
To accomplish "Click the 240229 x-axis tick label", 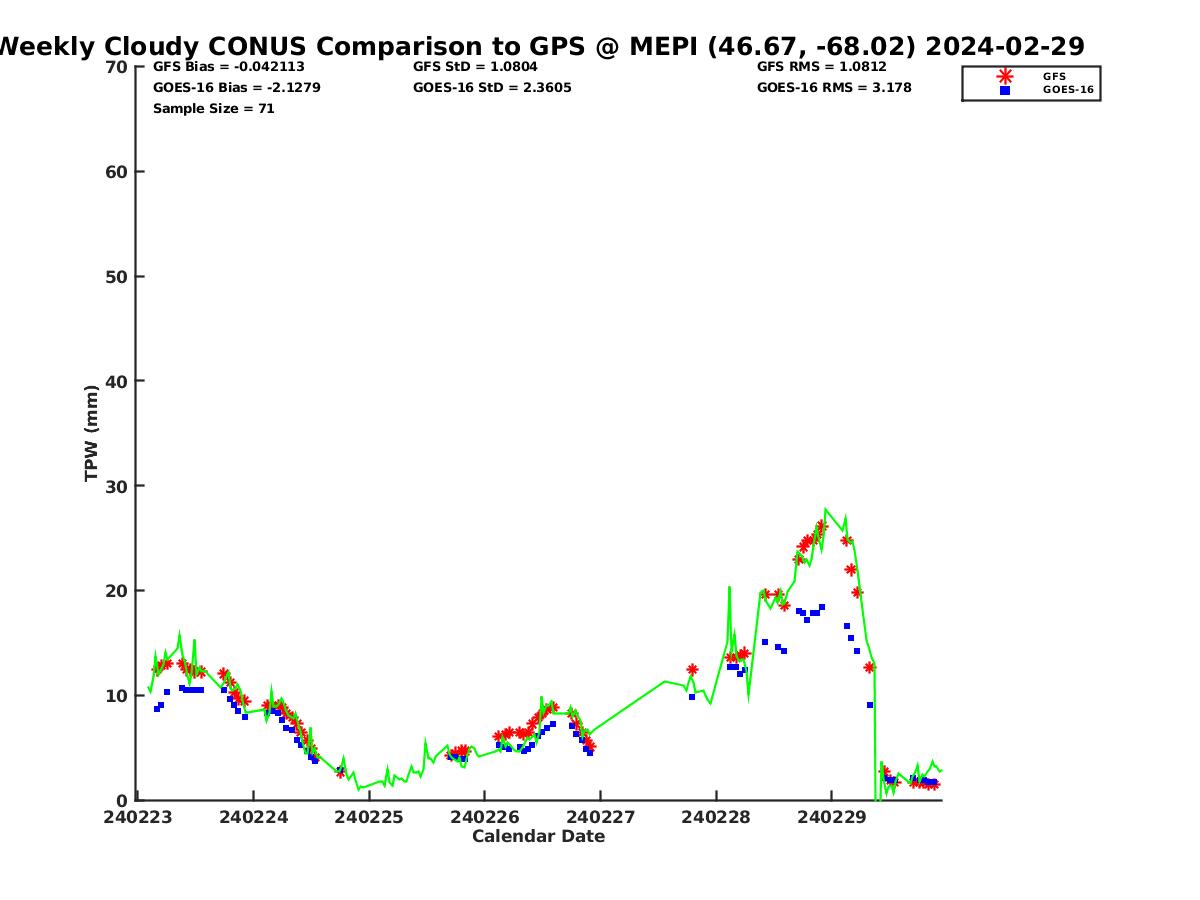I will [x=831, y=817].
